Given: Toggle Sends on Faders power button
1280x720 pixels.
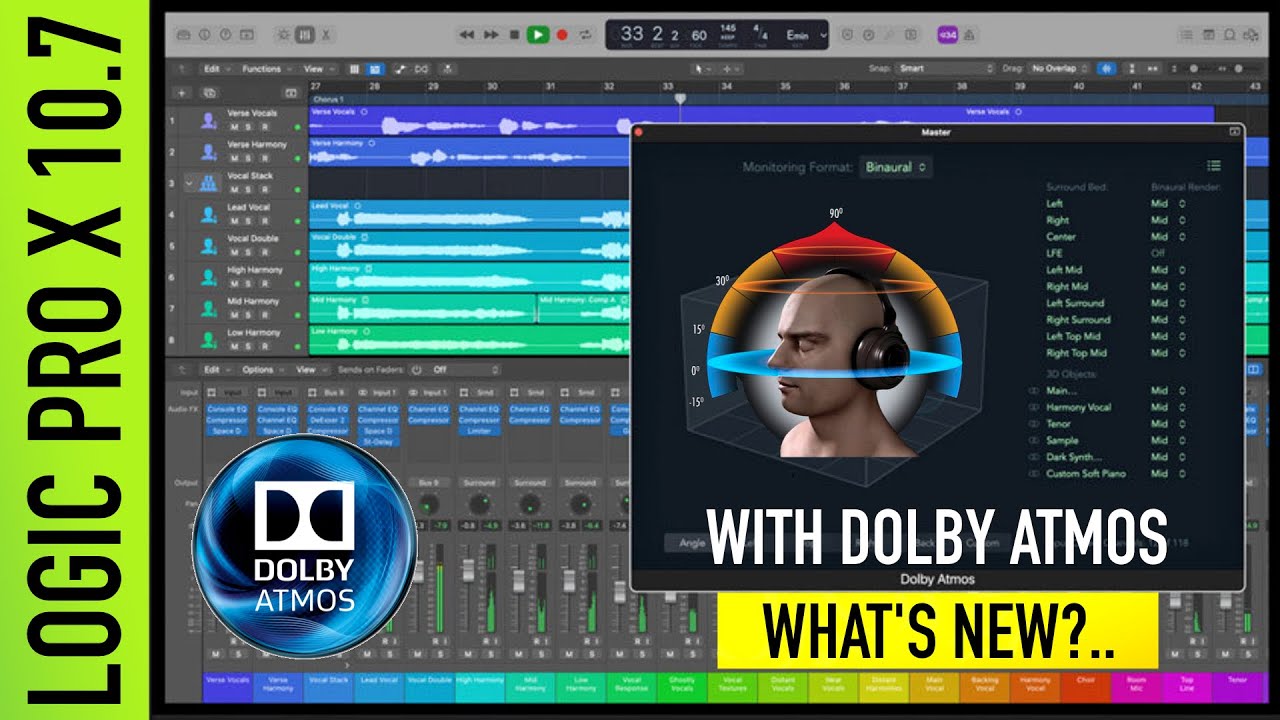Looking at the screenshot, I should [x=417, y=369].
